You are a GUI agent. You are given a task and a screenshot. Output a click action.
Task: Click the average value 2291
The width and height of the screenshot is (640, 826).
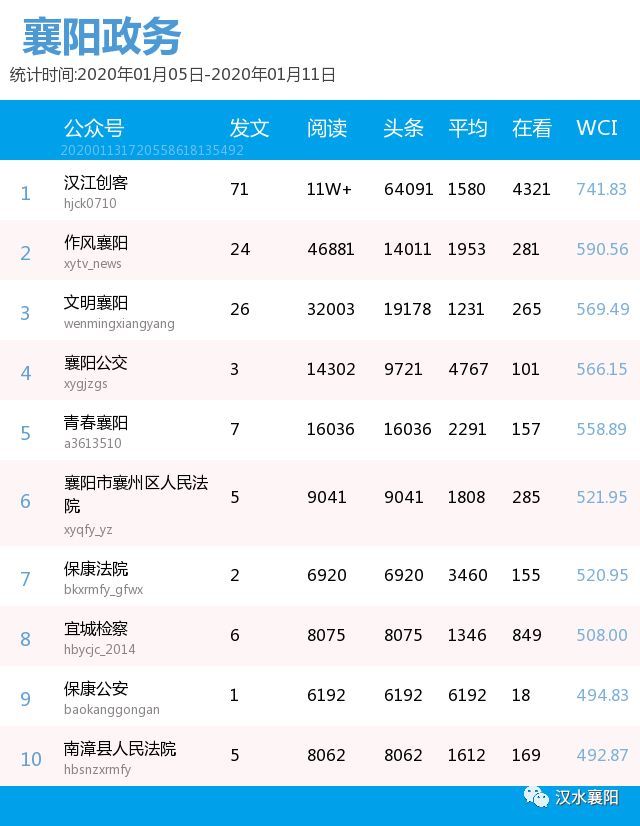(467, 429)
